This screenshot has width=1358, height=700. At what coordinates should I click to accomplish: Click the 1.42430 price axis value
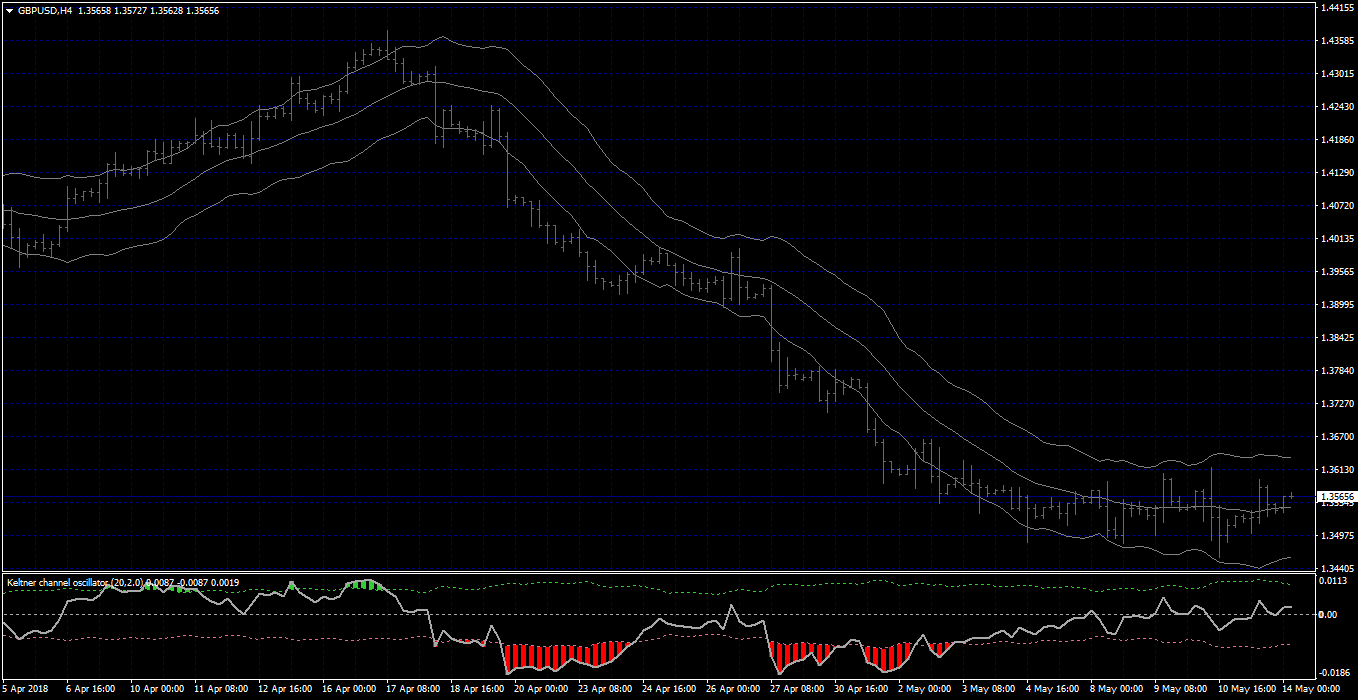[x=1336, y=107]
